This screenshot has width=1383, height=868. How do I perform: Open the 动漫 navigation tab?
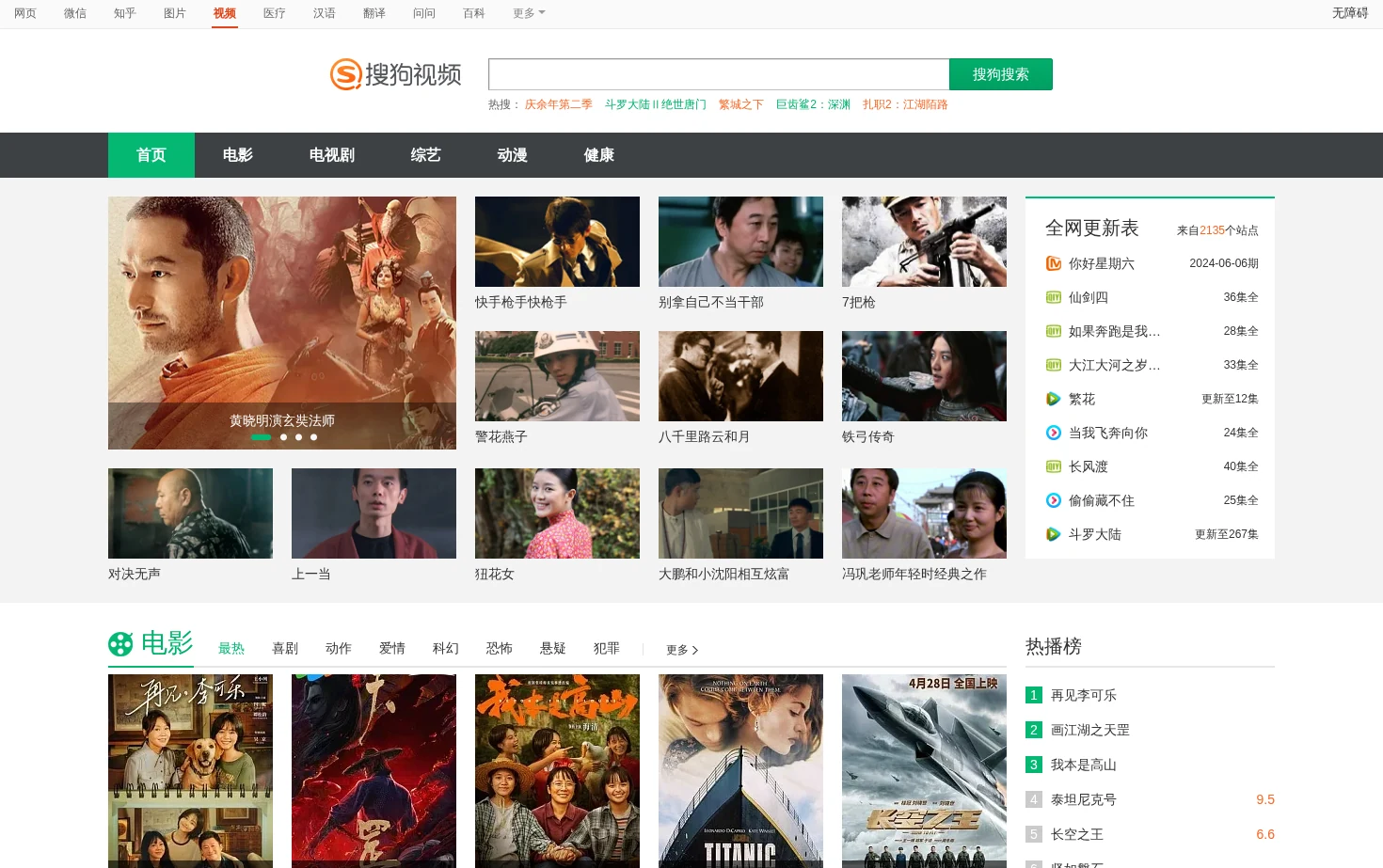pyautogui.click(x=513, y=155)
